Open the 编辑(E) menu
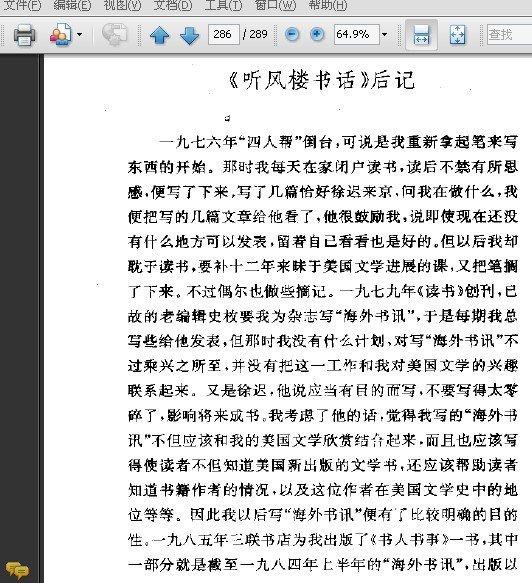The image size is (532, 583). [x=72, y=5]
